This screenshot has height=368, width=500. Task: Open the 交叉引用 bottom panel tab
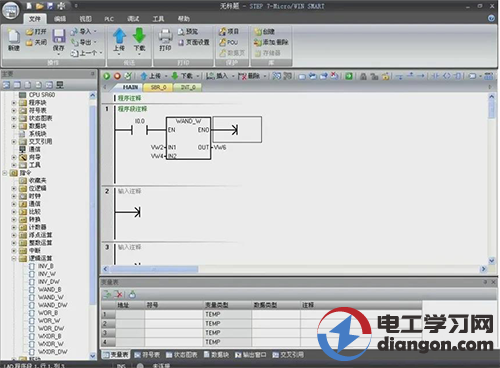pos(288,355)
